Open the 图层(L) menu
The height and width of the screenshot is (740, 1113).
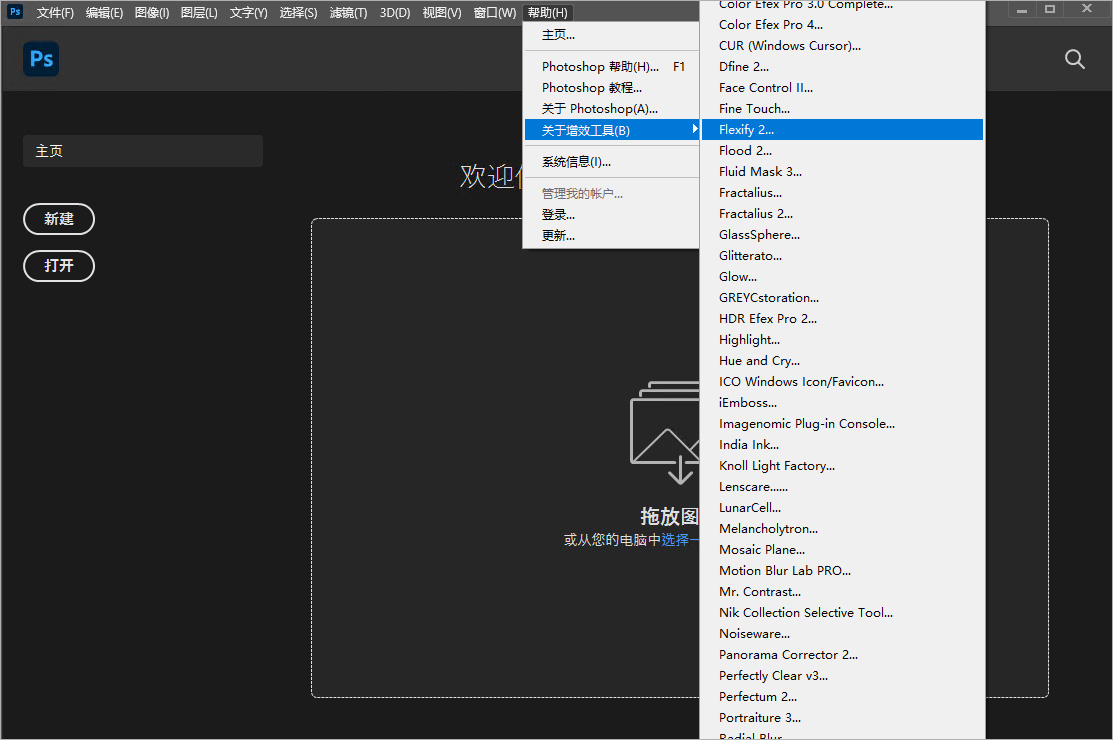199,13
